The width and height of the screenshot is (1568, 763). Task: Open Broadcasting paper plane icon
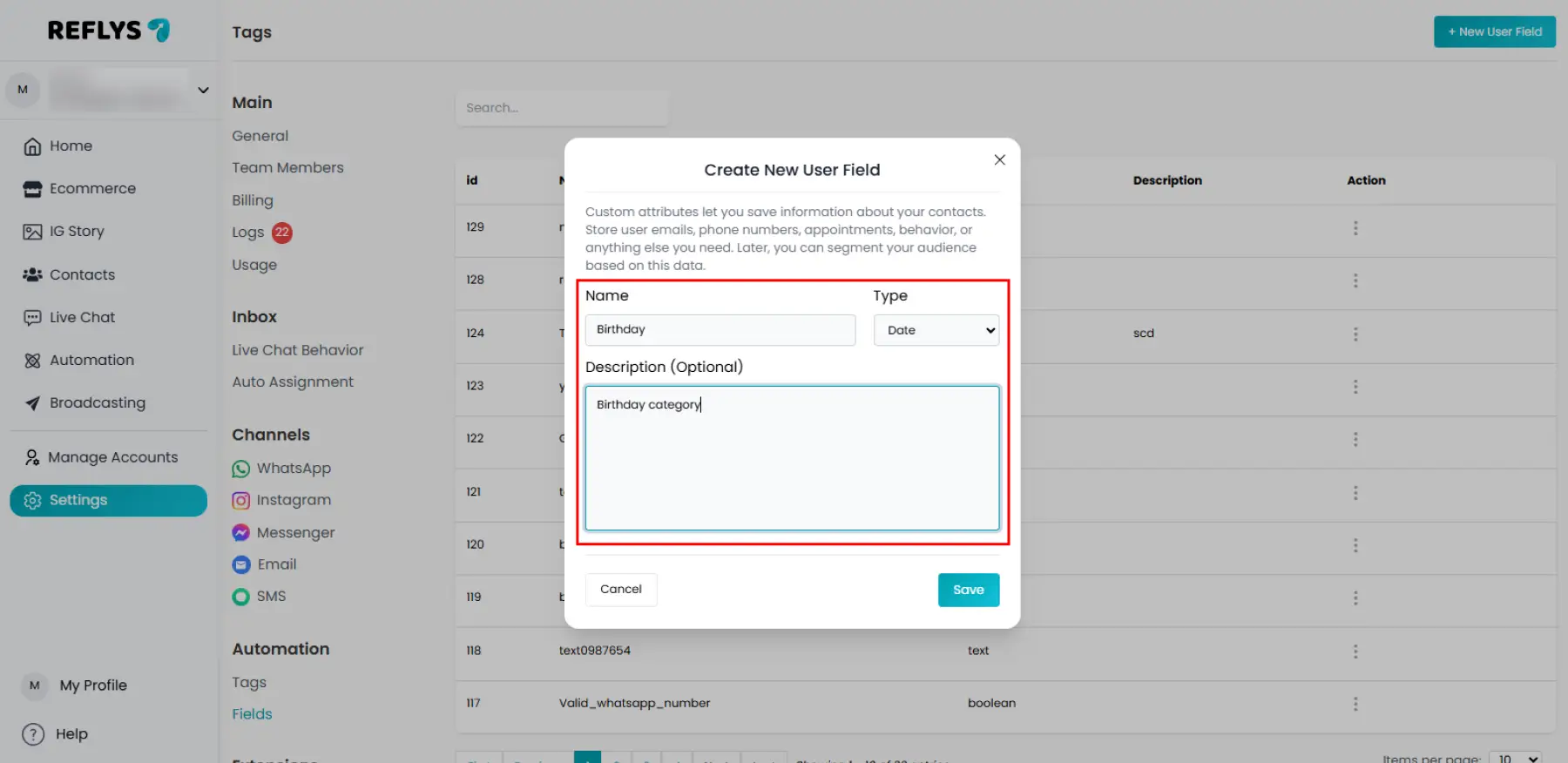32,403
